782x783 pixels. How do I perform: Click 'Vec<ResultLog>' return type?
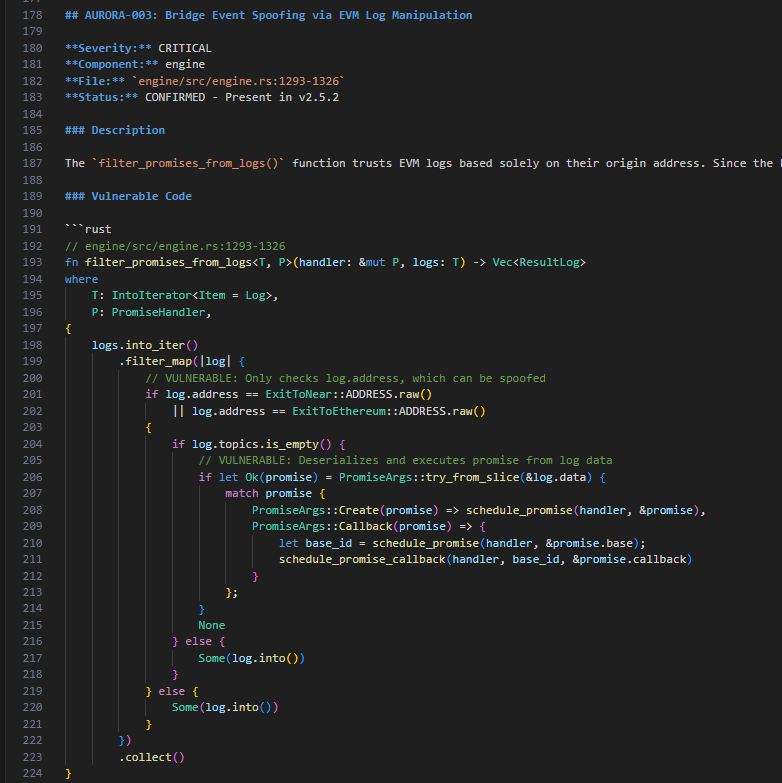tap(539, 262)
